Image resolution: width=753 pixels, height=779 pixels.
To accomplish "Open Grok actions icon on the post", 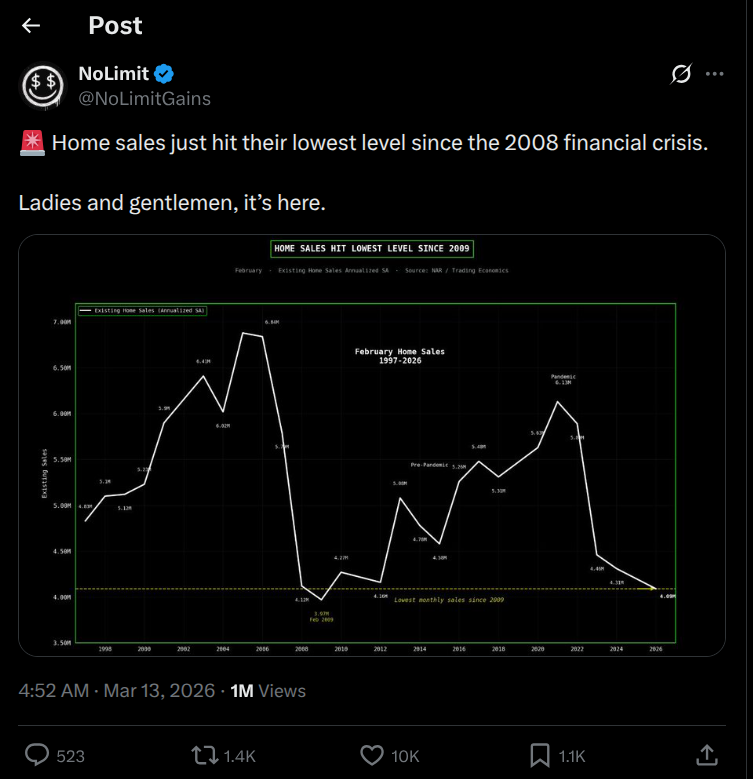I will (681, 74).
